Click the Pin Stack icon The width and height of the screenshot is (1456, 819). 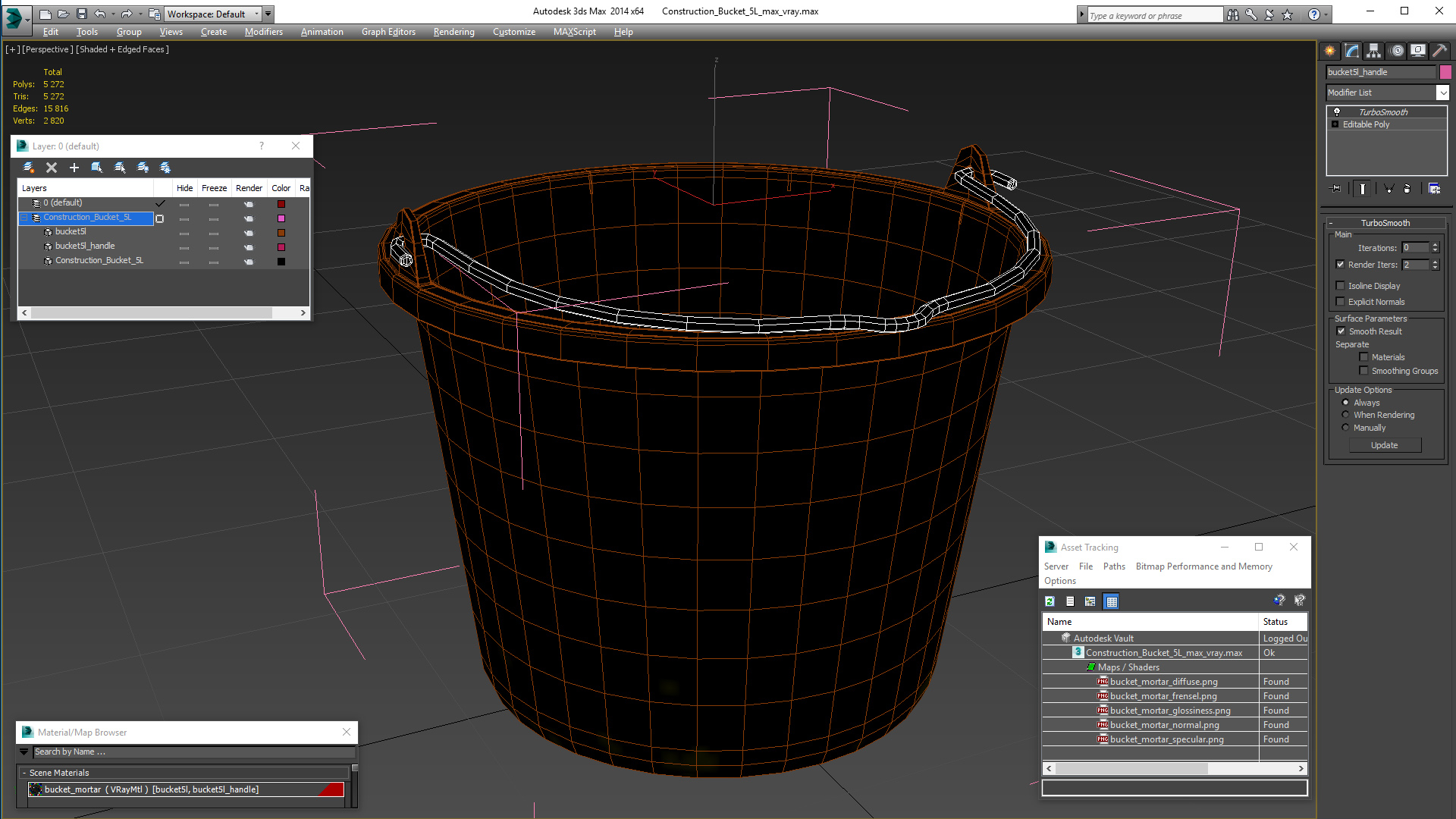tap(1336, 189)
